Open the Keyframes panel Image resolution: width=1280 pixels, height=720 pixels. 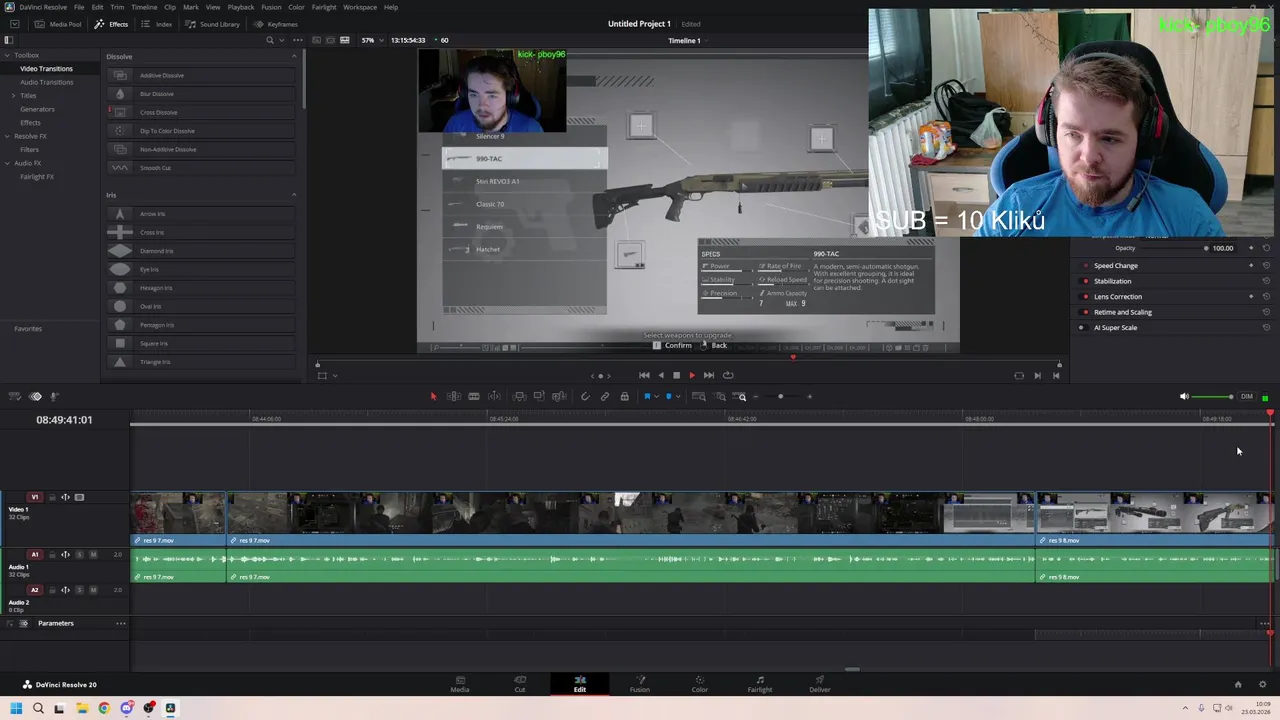(275, 24)
